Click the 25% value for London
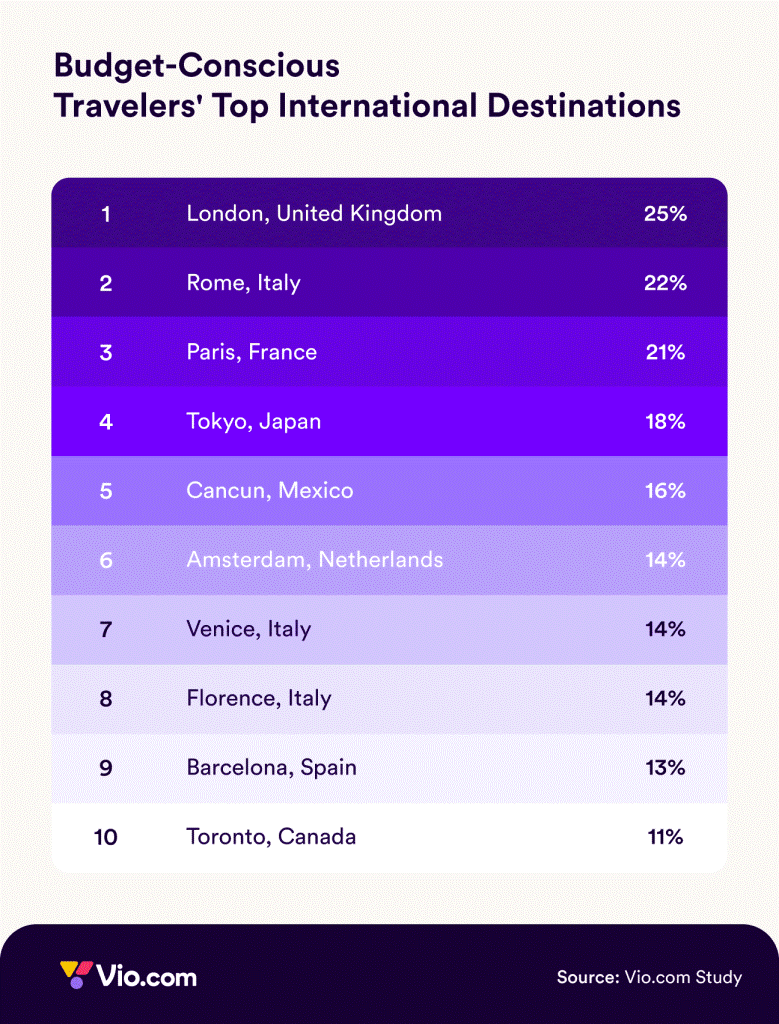Screen dimensions: 779x1024 pyautogui.click(x=665, y=214)
